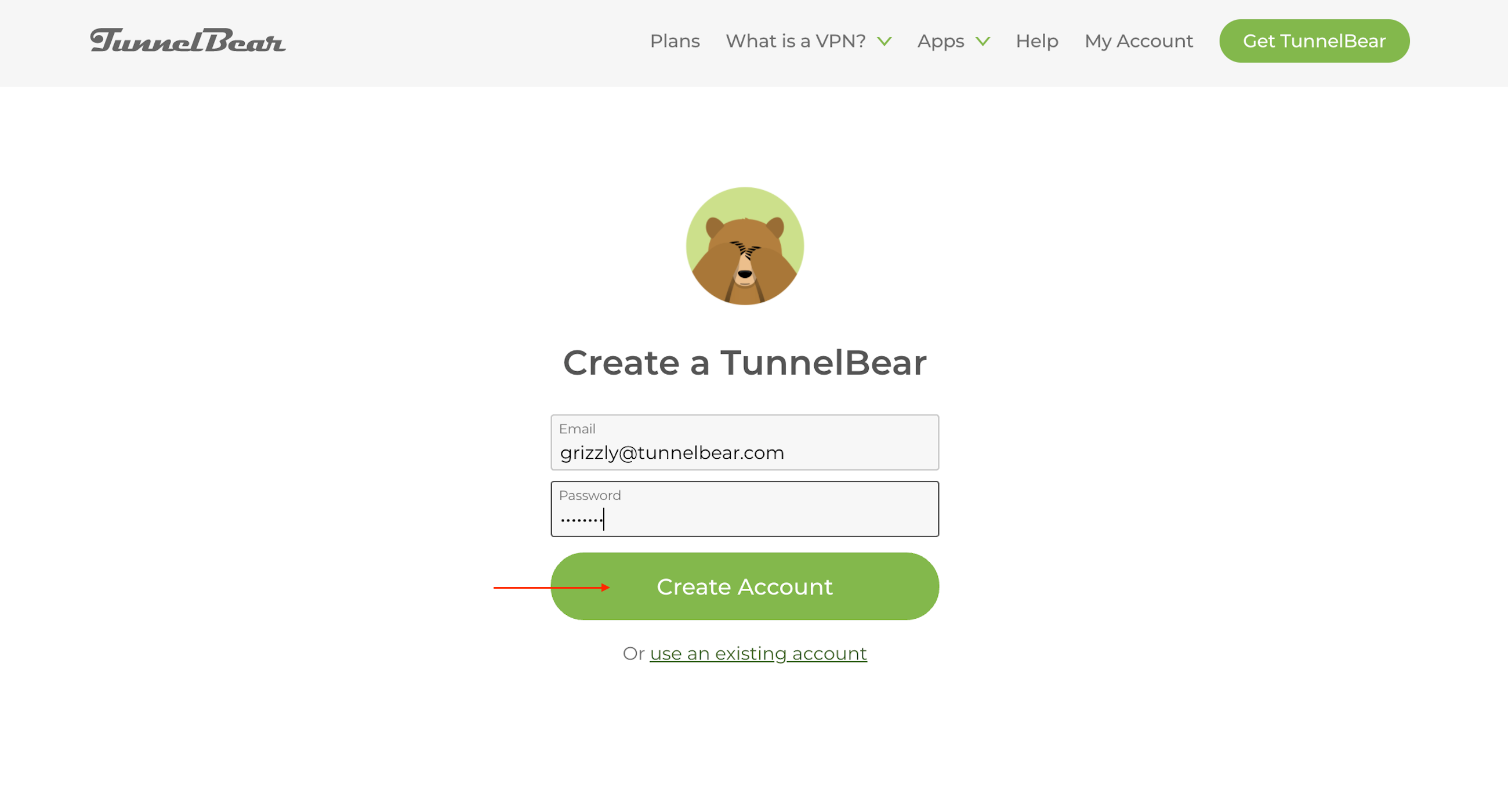Focus the Password input field

pos(745,509)
